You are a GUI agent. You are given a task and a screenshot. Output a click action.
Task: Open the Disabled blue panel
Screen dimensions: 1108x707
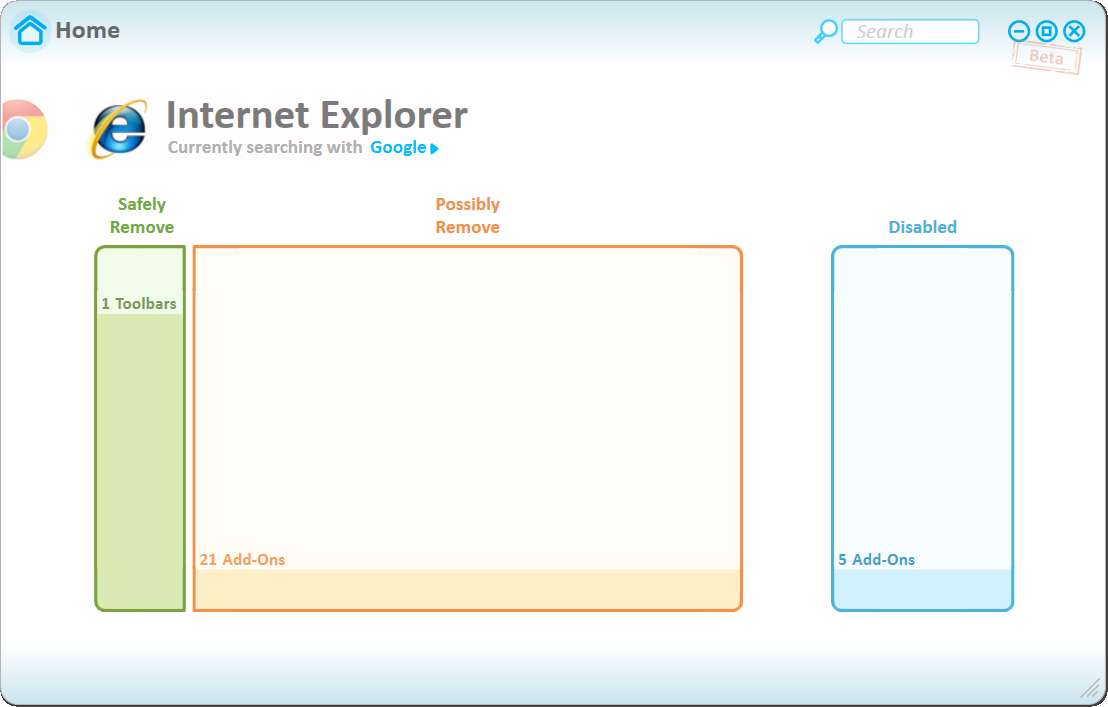tap(923, 428)
